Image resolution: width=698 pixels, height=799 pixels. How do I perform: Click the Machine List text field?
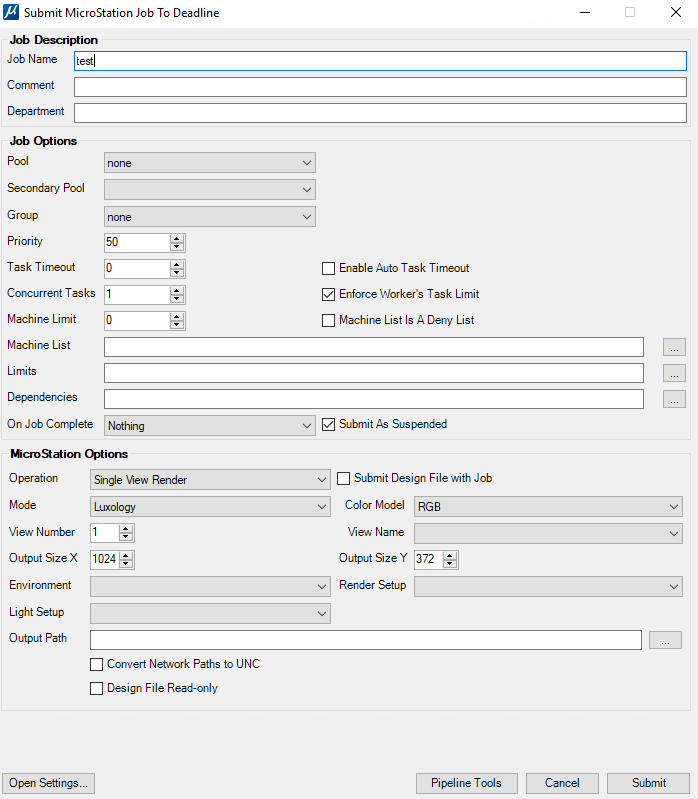point(374,347)
